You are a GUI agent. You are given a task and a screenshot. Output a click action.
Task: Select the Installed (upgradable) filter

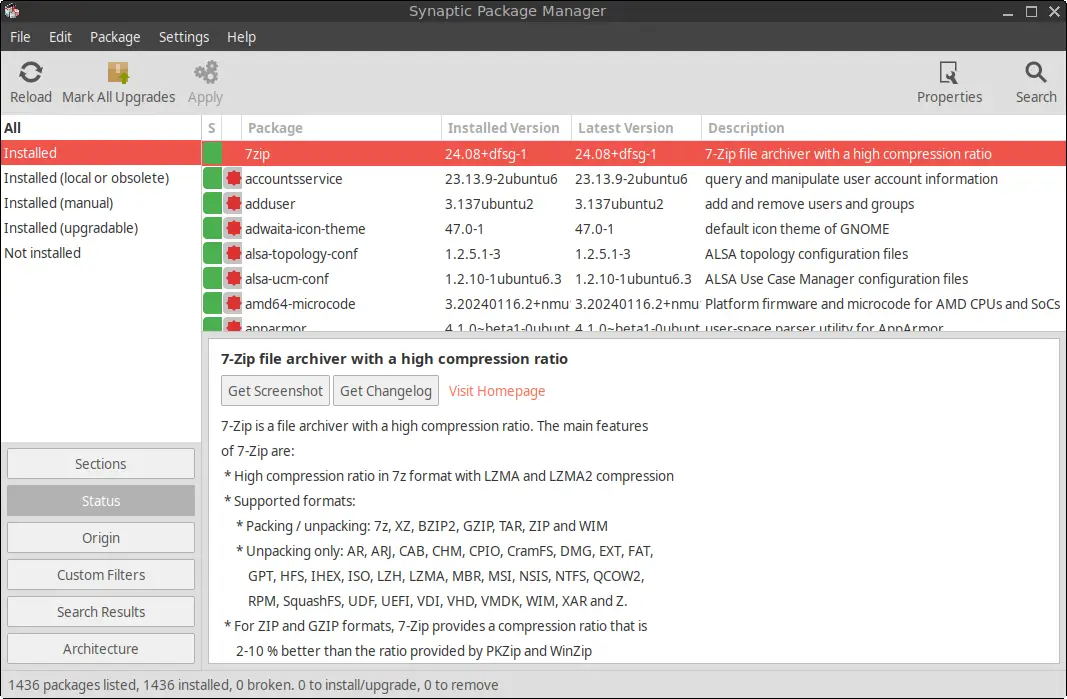pos(71,228)
